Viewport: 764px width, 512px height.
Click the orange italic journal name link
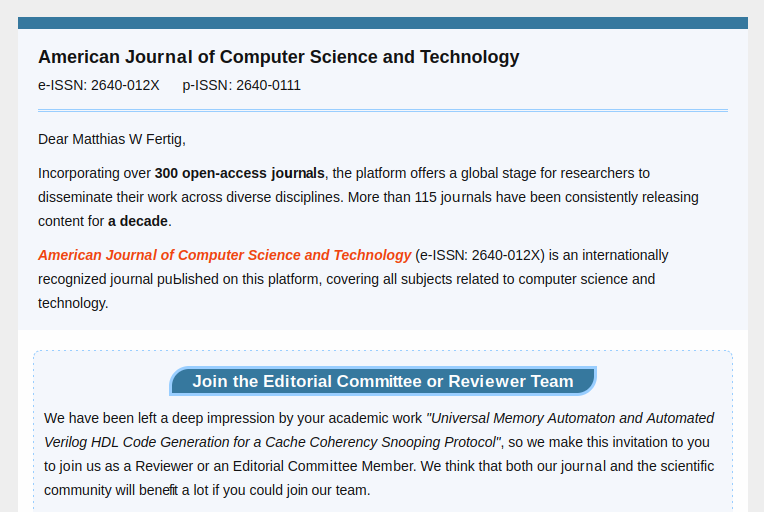click(x=224, y=255)
